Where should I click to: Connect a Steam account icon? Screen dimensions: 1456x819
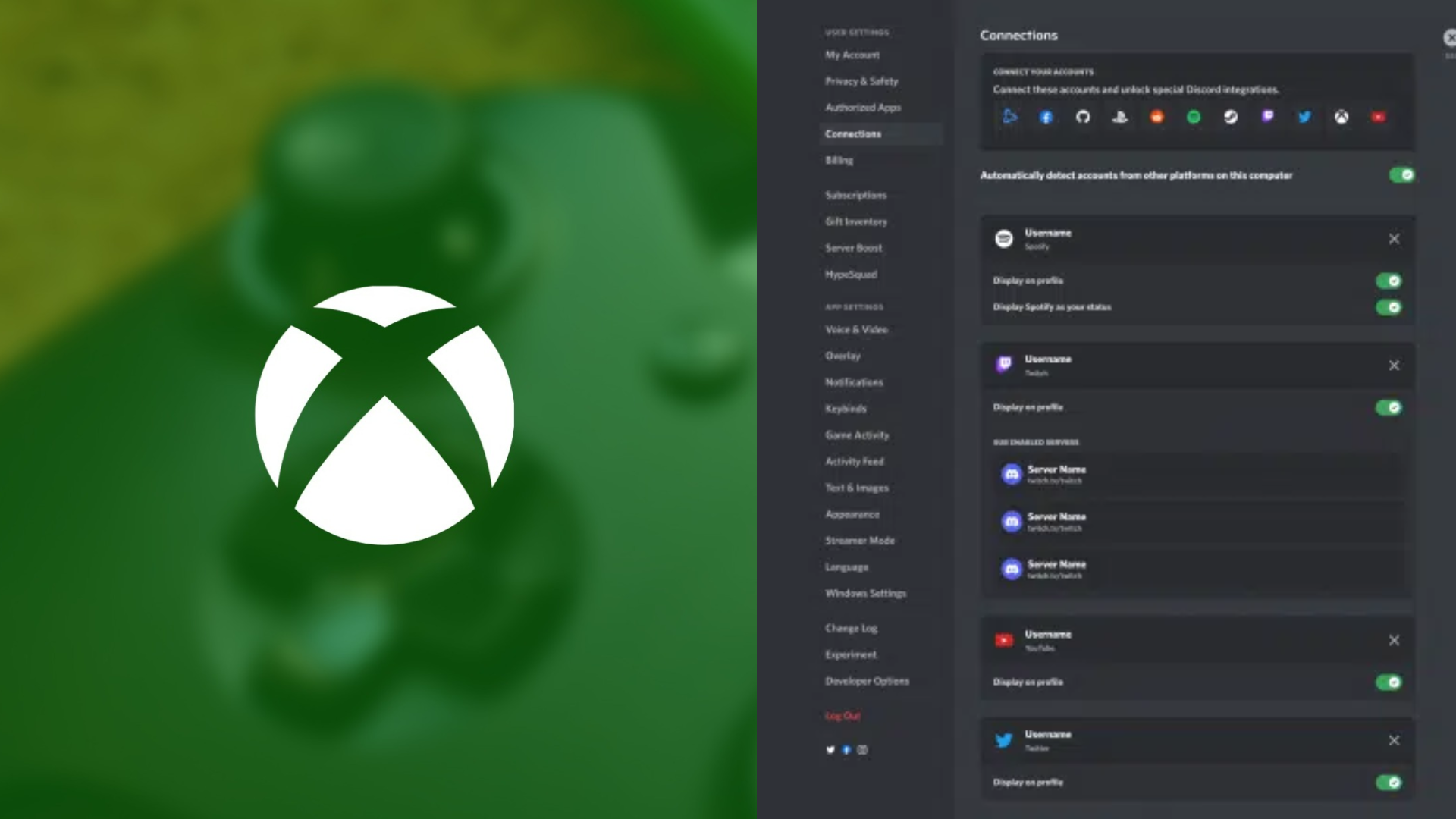pos(1231,117)
